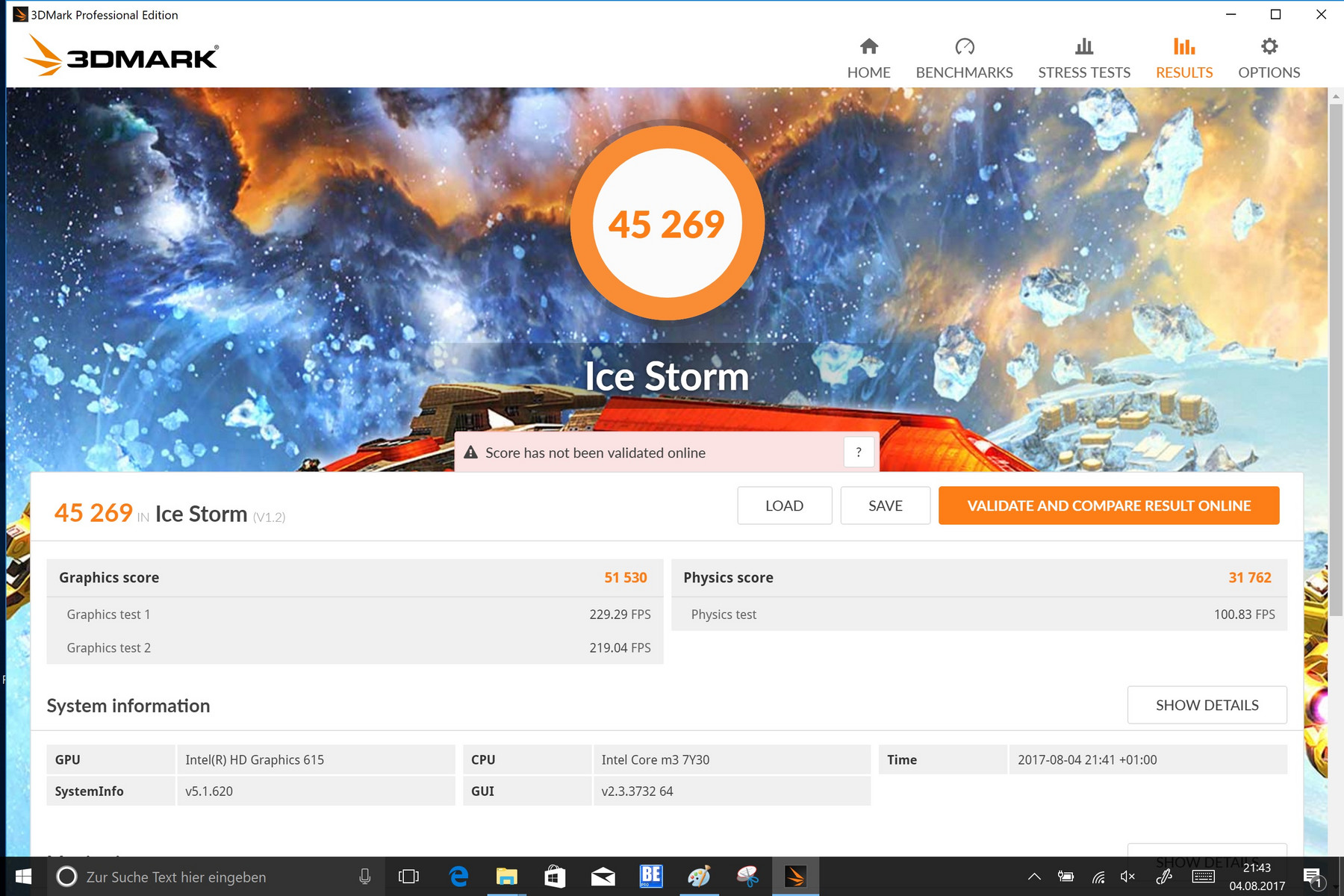This screenshot has height=896, width=1344.
Task: Click the Graphics score value 51 530
Action: [x=626, y=577]
